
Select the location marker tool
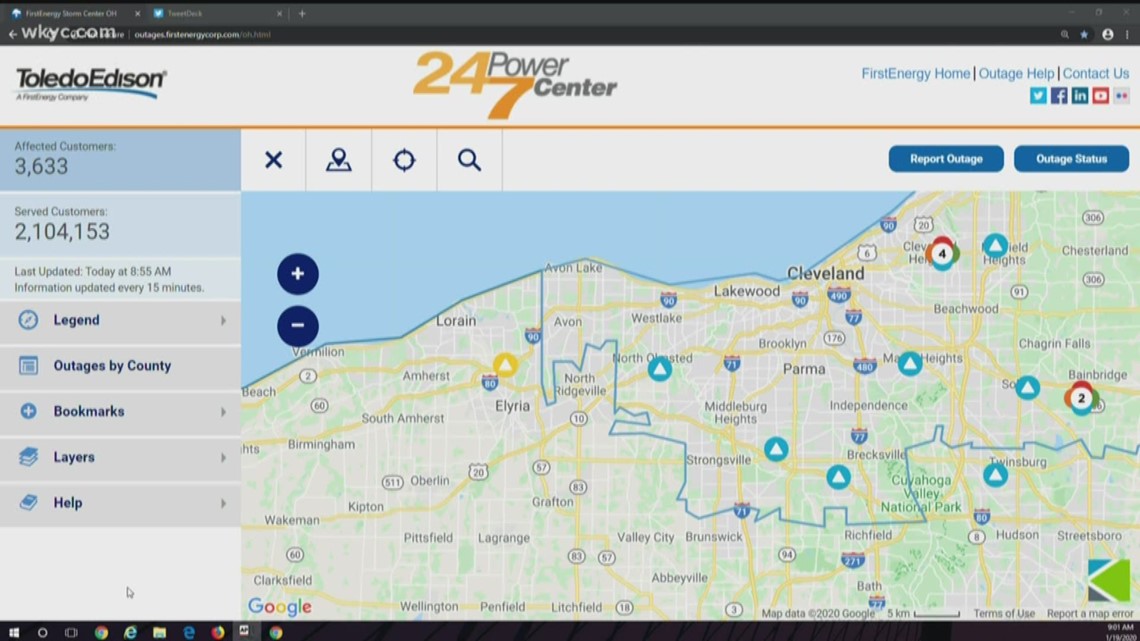click(x=338, y=160)
